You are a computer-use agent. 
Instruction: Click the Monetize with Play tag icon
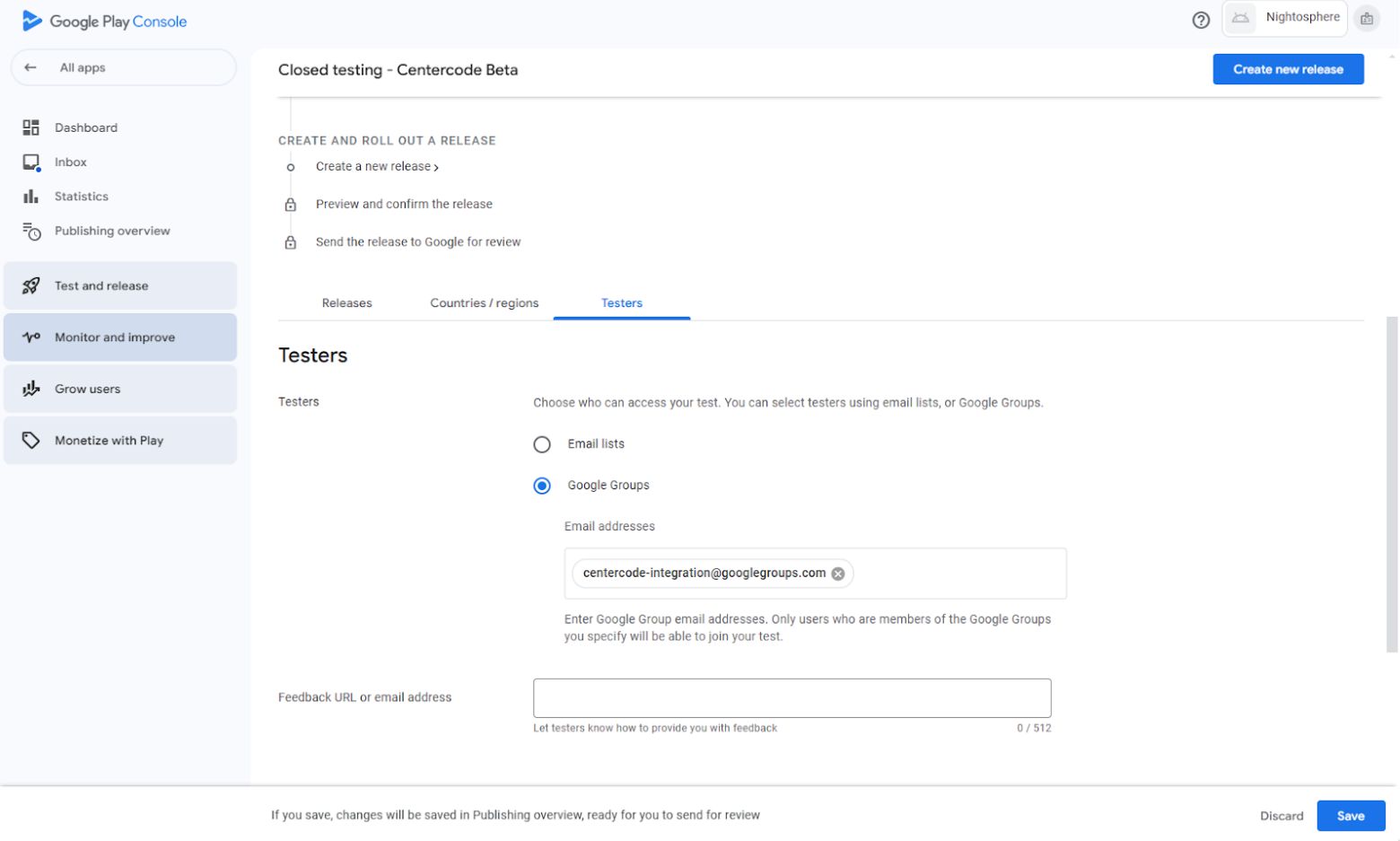click(31, 440)
